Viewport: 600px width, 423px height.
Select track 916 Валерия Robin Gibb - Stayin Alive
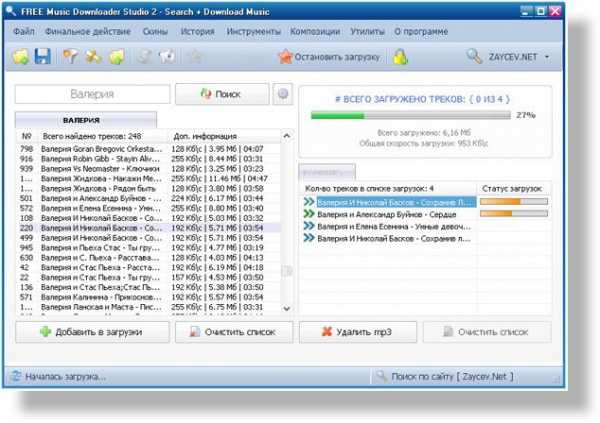(148, 158)
